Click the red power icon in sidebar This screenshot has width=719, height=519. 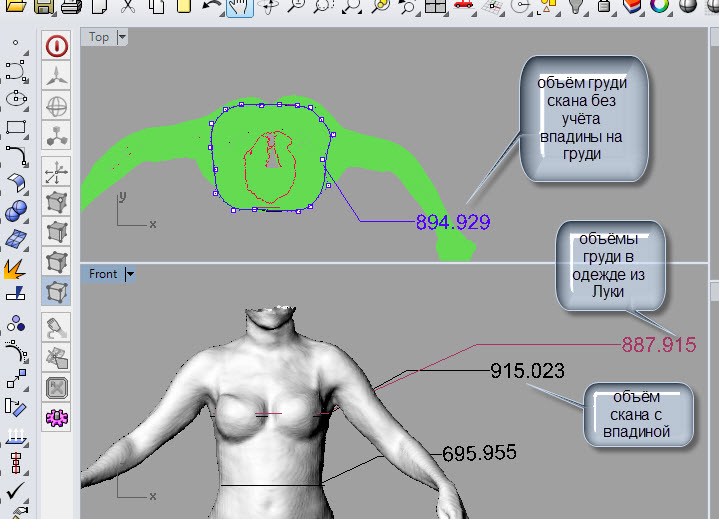click(57, 46)
